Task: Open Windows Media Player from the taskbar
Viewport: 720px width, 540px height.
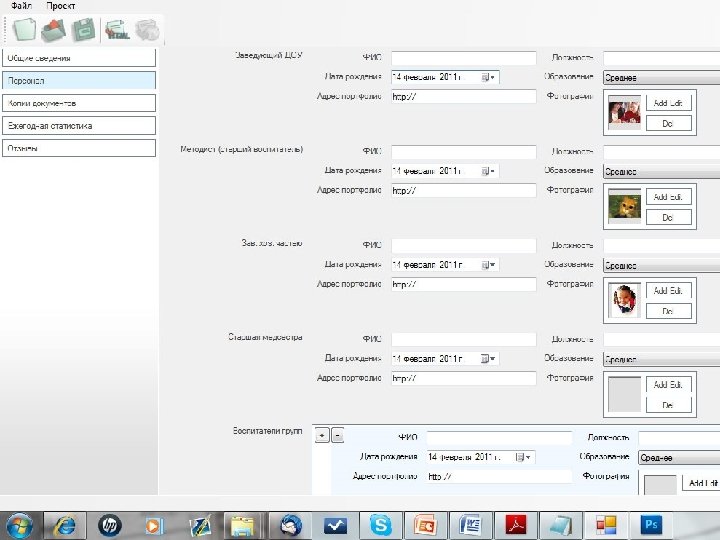Action: tap(154, 525)
